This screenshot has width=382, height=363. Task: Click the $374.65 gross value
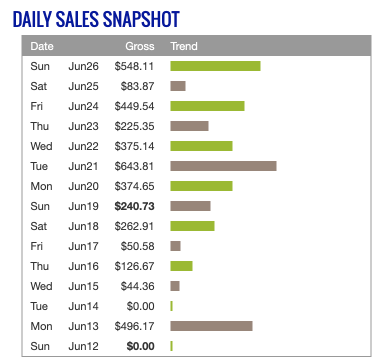pos(134,186)
